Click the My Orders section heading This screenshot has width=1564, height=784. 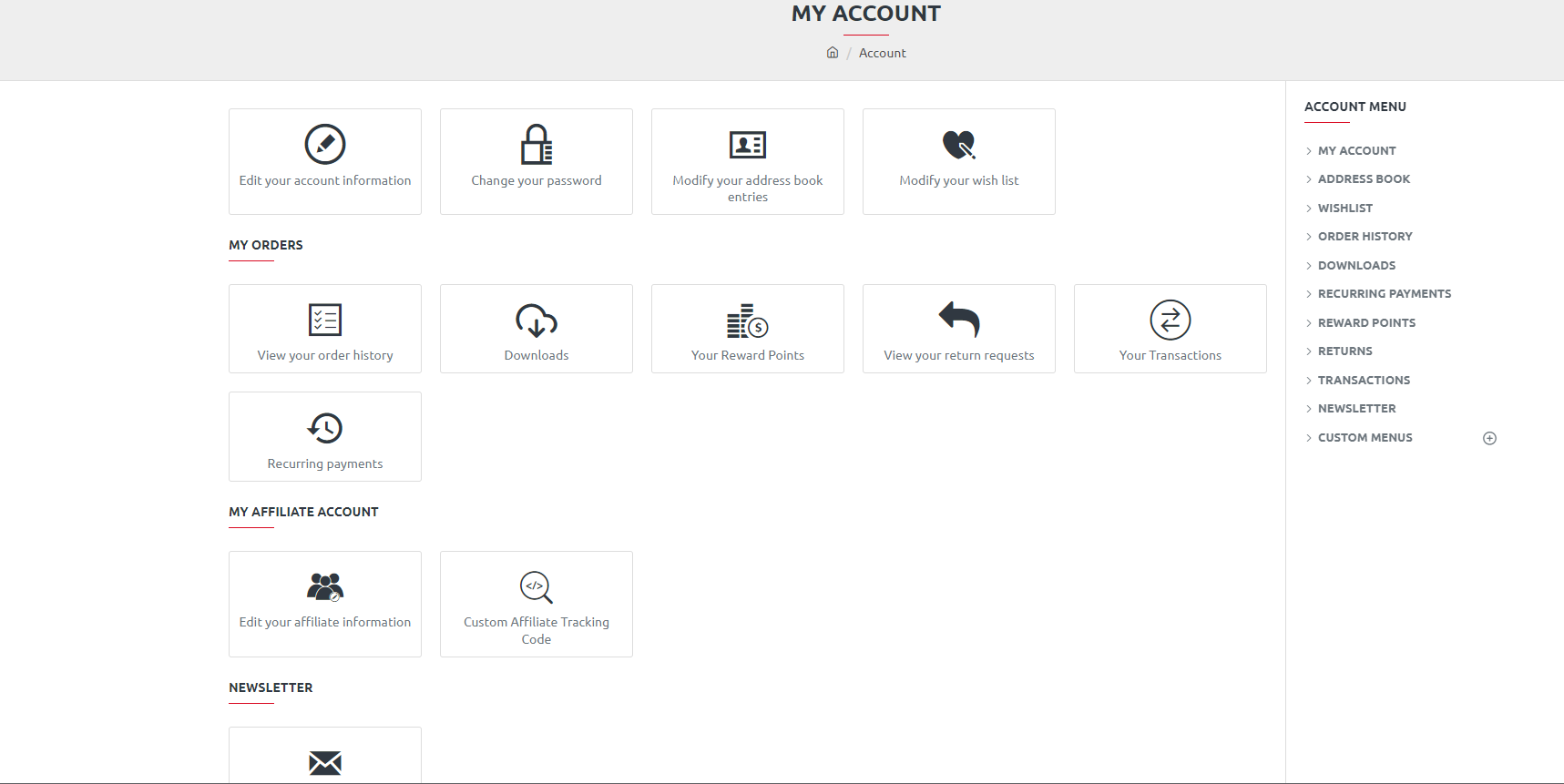266,245
